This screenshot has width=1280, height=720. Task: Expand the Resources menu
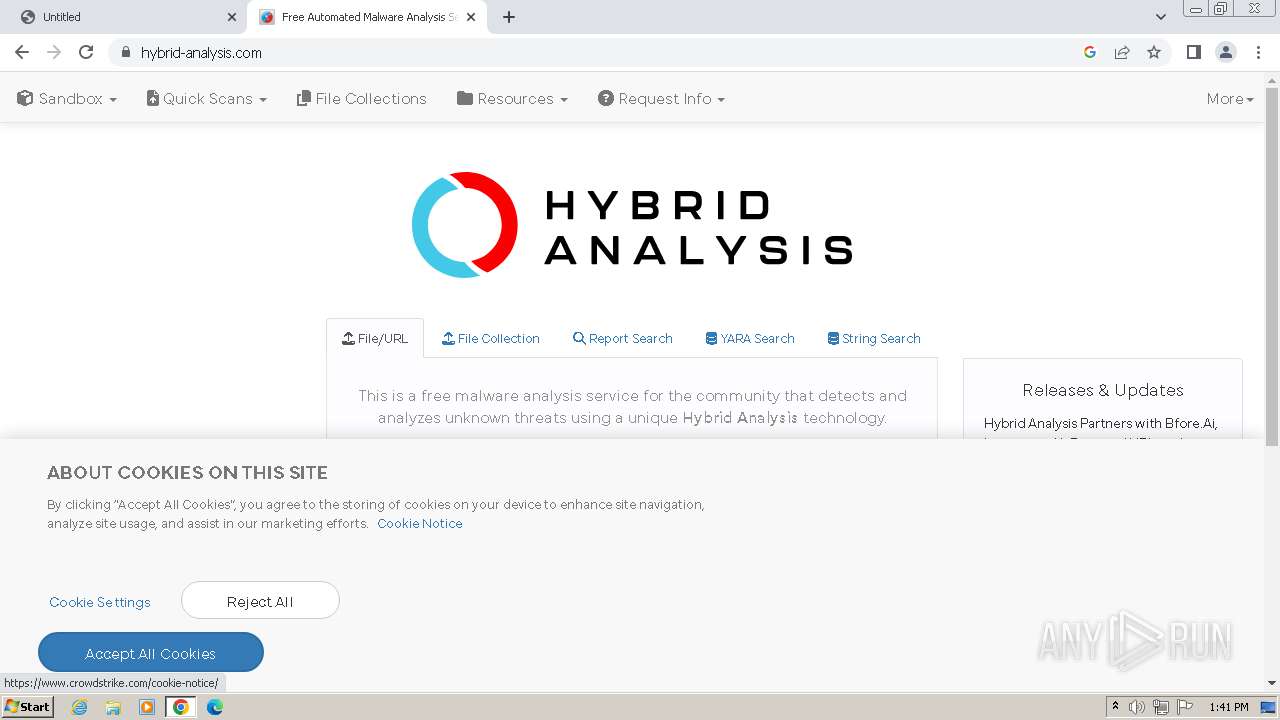click(513, 99)
